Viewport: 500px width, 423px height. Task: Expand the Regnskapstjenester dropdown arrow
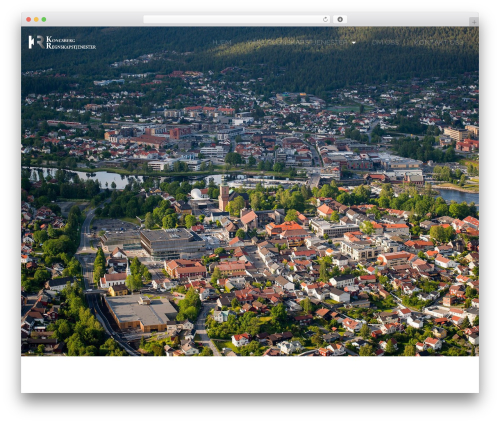point(353,42)
